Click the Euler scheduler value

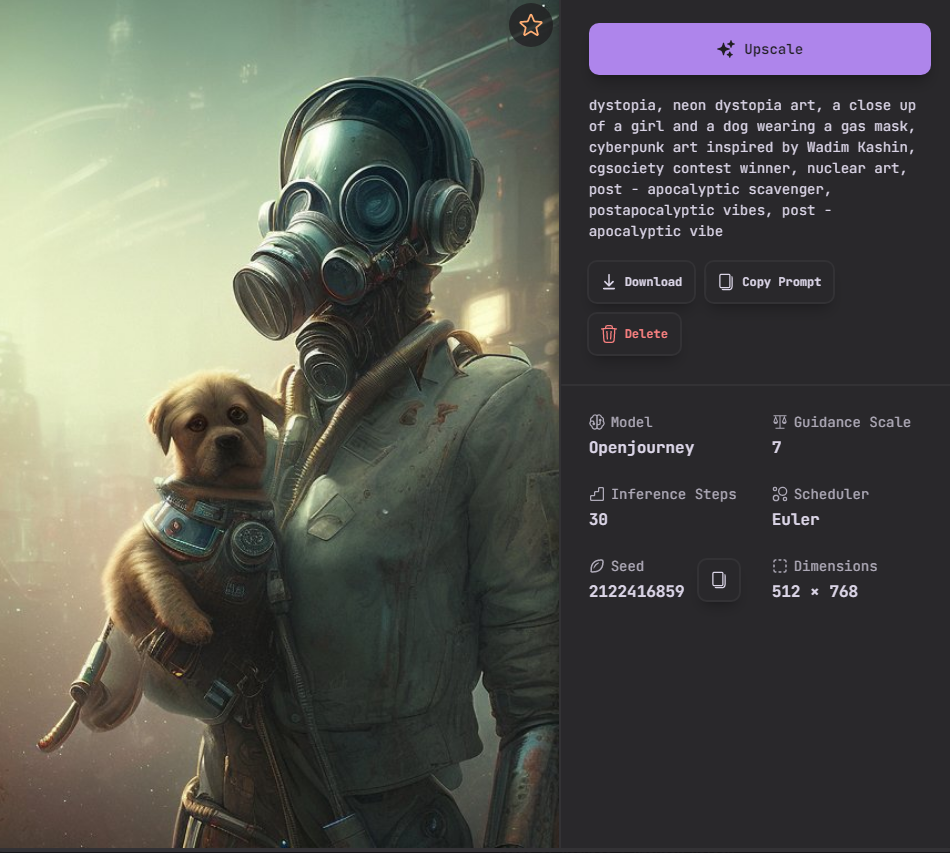795,519
